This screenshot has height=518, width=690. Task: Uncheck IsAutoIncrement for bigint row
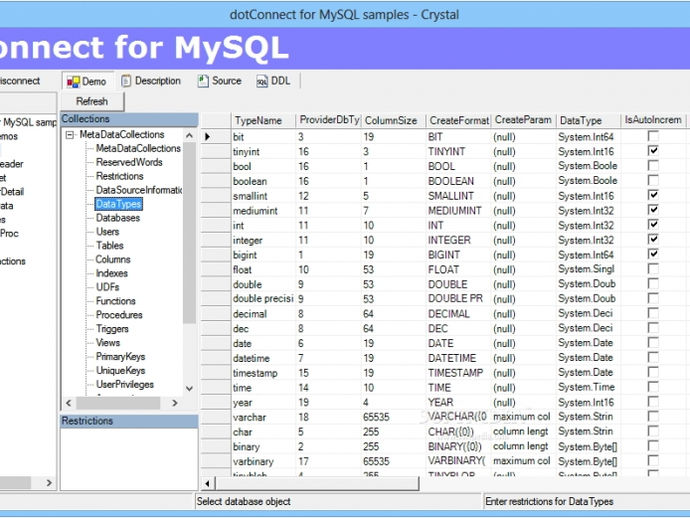click(653, 254)
